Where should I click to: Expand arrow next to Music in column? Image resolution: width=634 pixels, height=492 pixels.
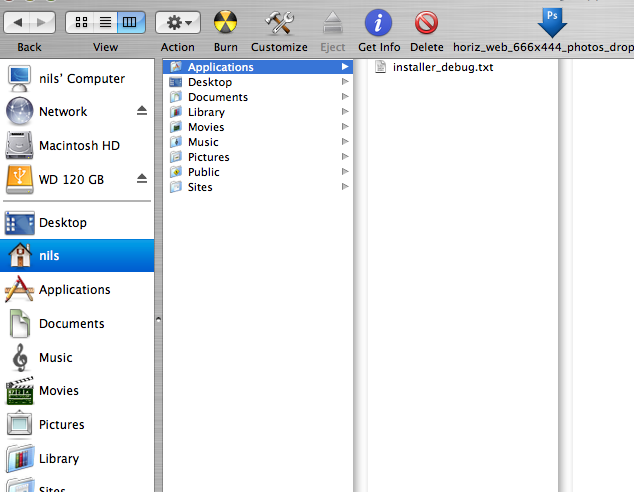click(x=345, y=141)
